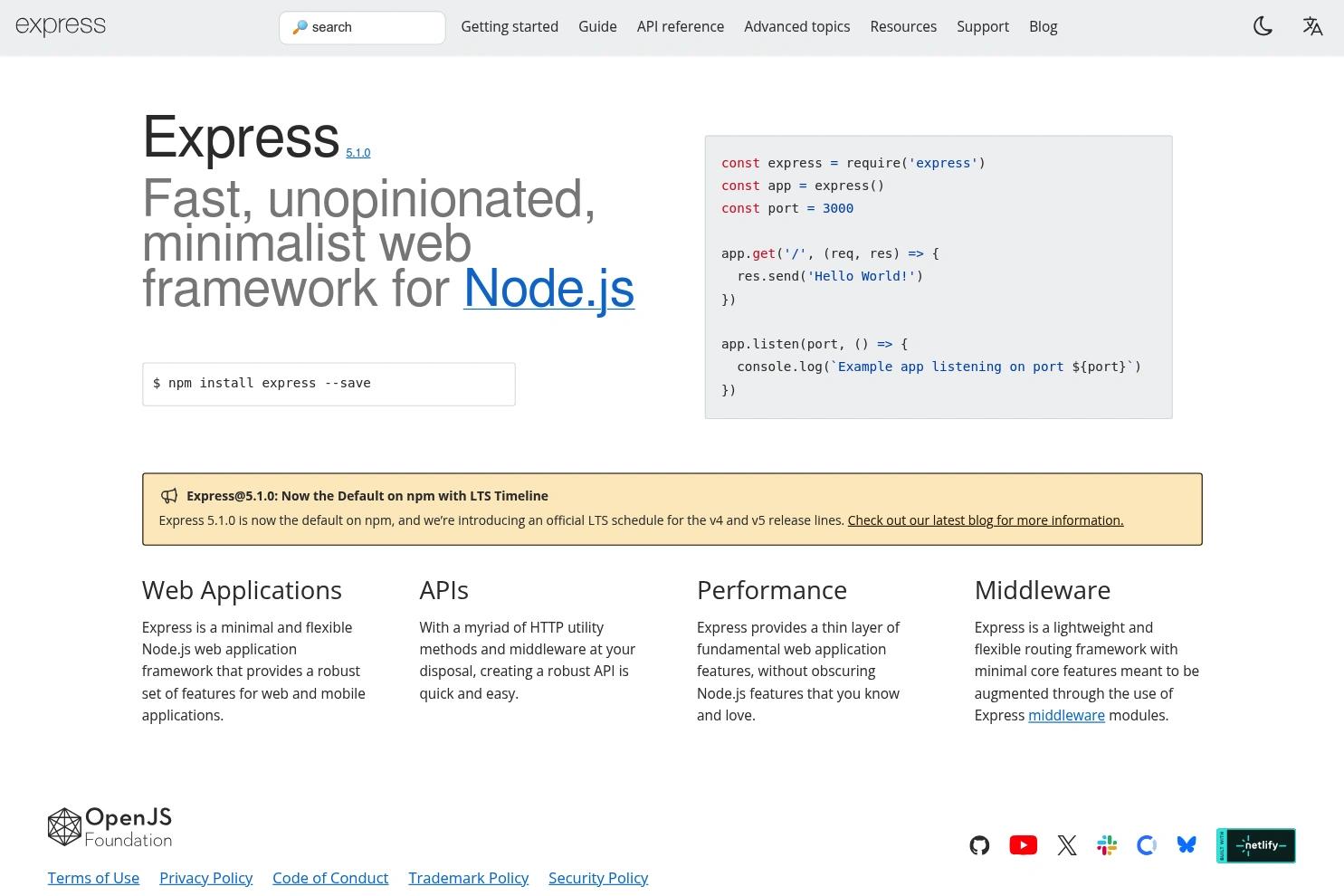Viewport: 1344px width, 896px height.
Task: Open the Getting started menu
Action: (x=510, y=26)
